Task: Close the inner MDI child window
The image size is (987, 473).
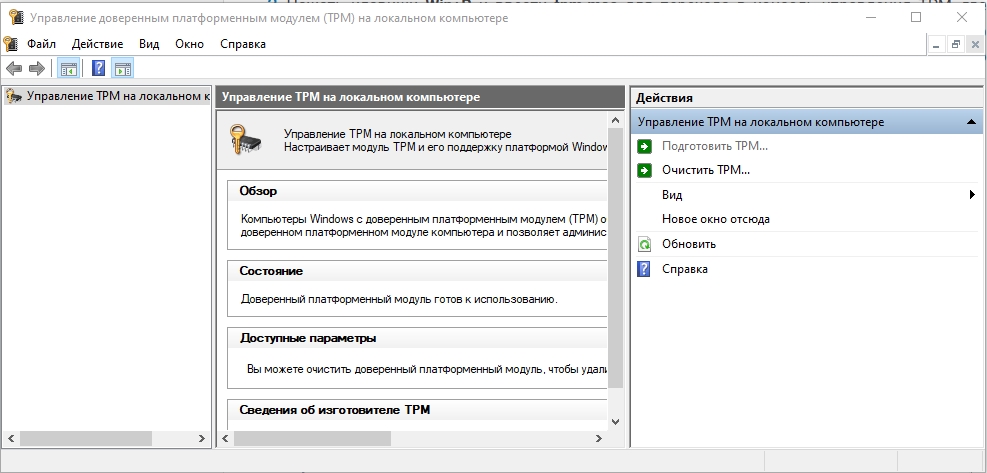Action: pyautogui.click(x=975, y=44)
